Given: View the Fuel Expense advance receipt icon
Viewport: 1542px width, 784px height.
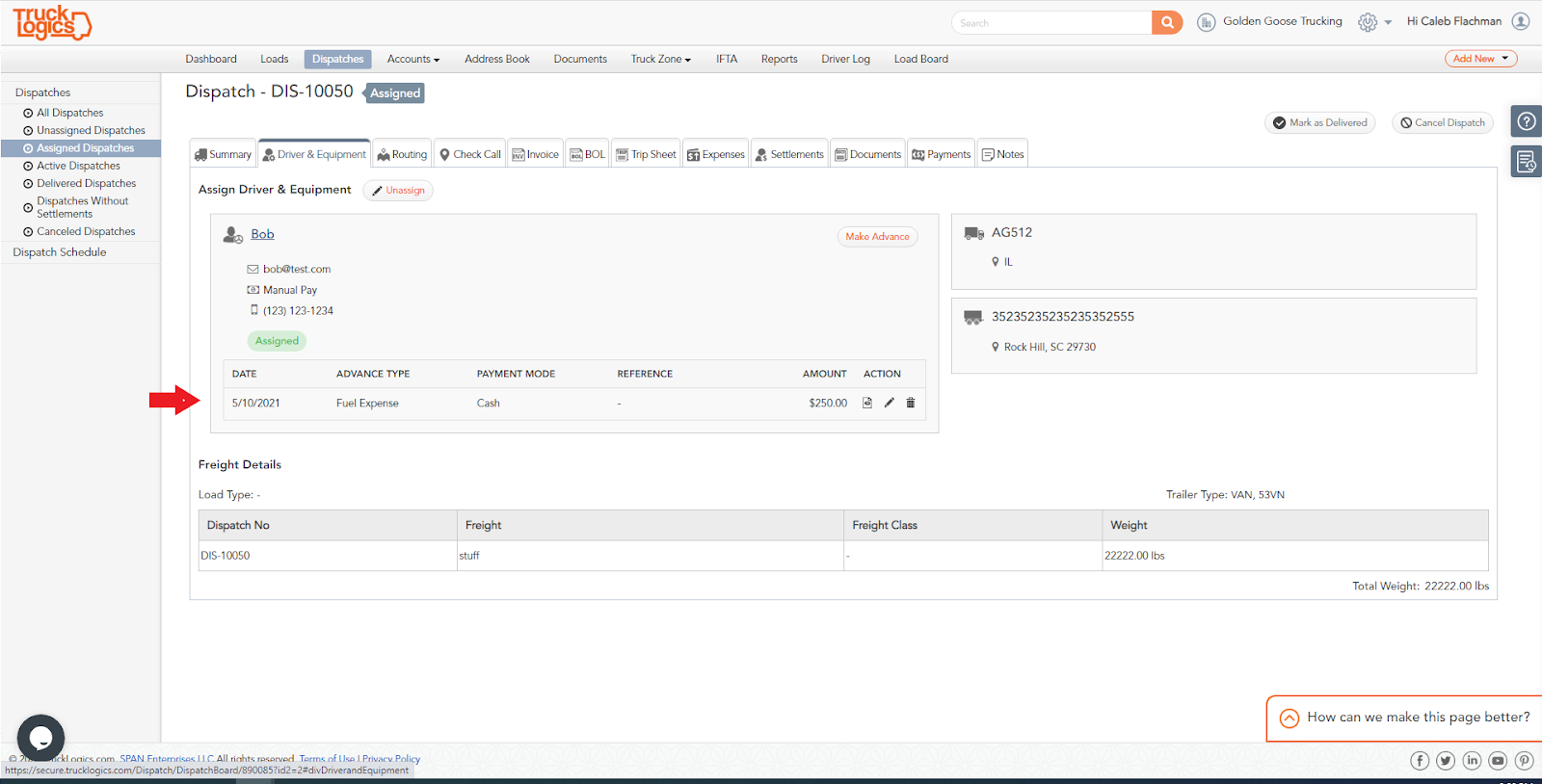Looking at the screenshot, I should (867, 403).
